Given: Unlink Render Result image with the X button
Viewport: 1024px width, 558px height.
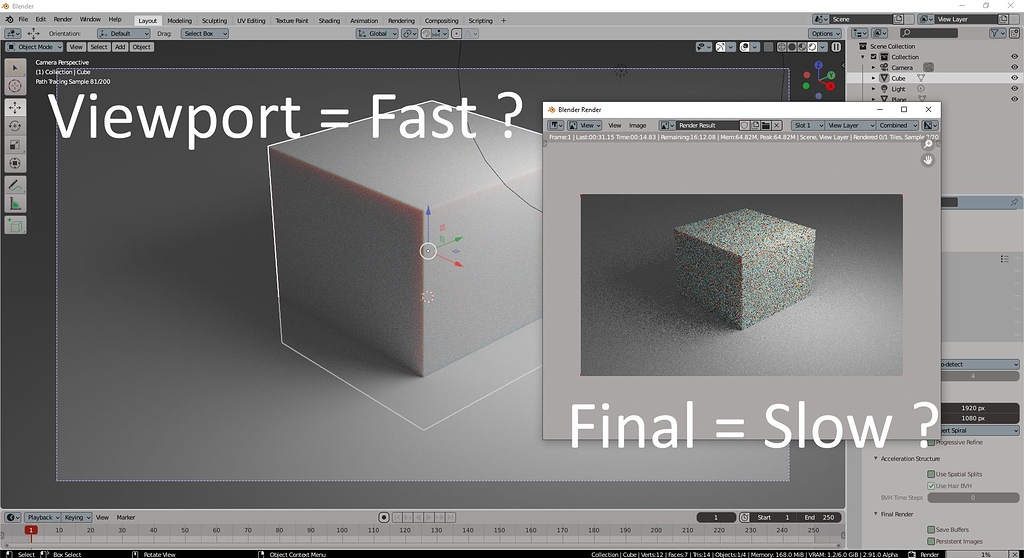Looking at the screenshot, I should pyautogui.click(x=776, y=125).
